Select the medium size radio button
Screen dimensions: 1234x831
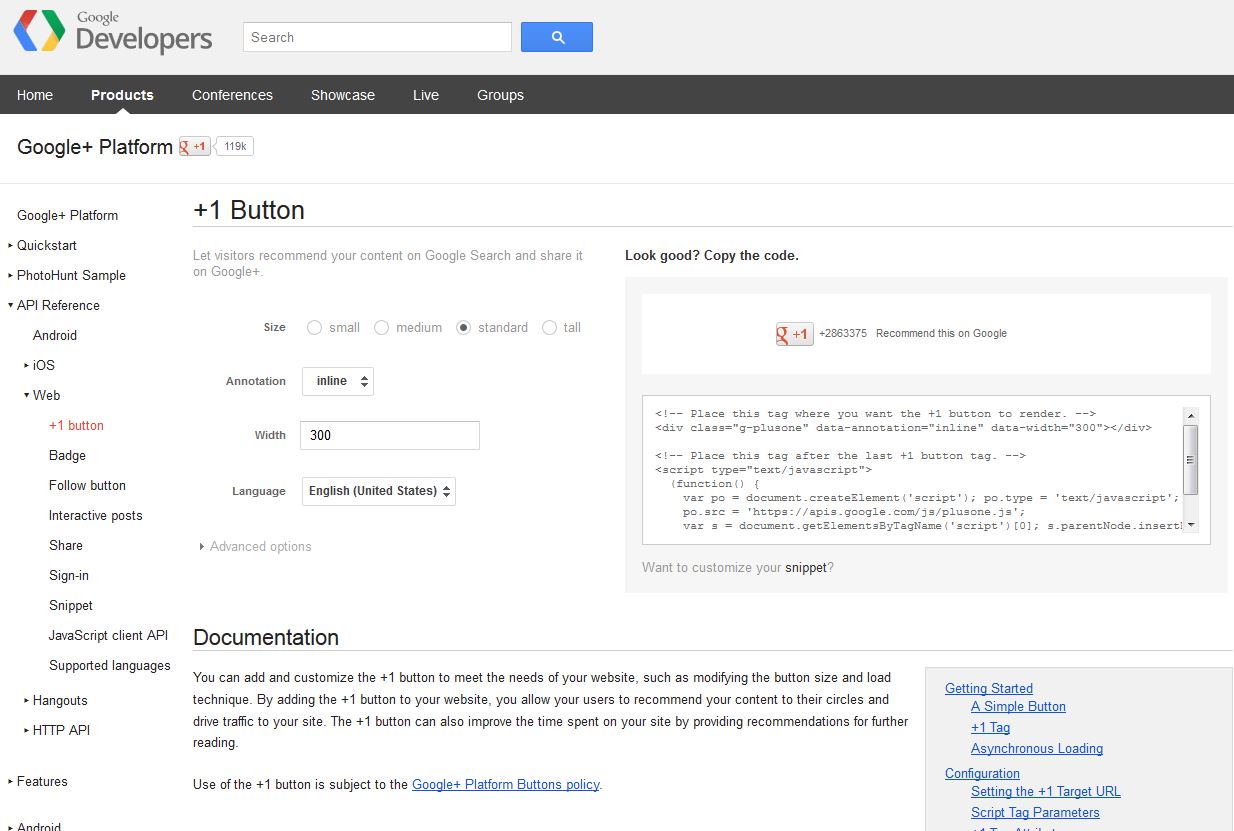coord(381,328)
